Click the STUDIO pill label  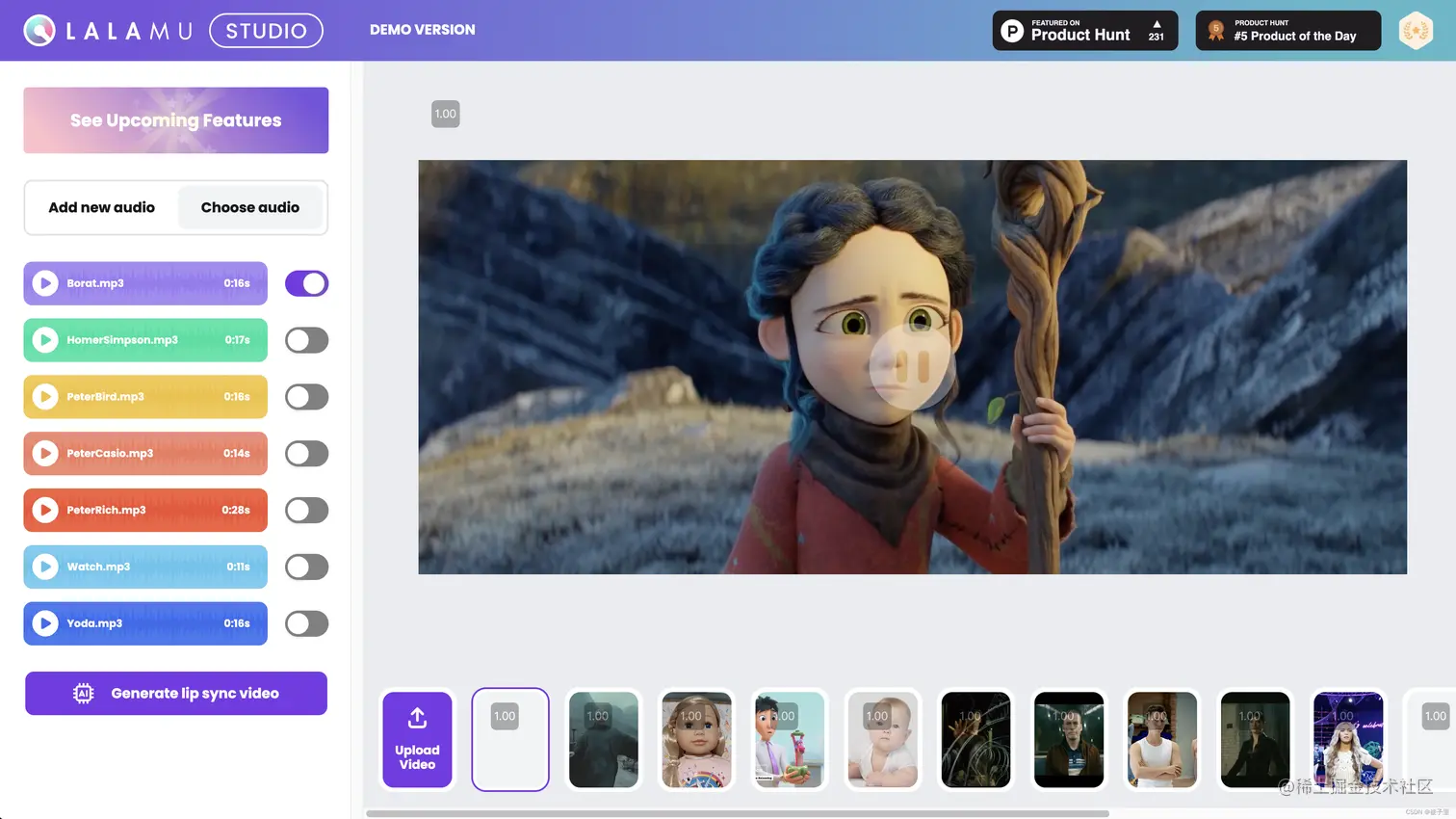point(266,31)
